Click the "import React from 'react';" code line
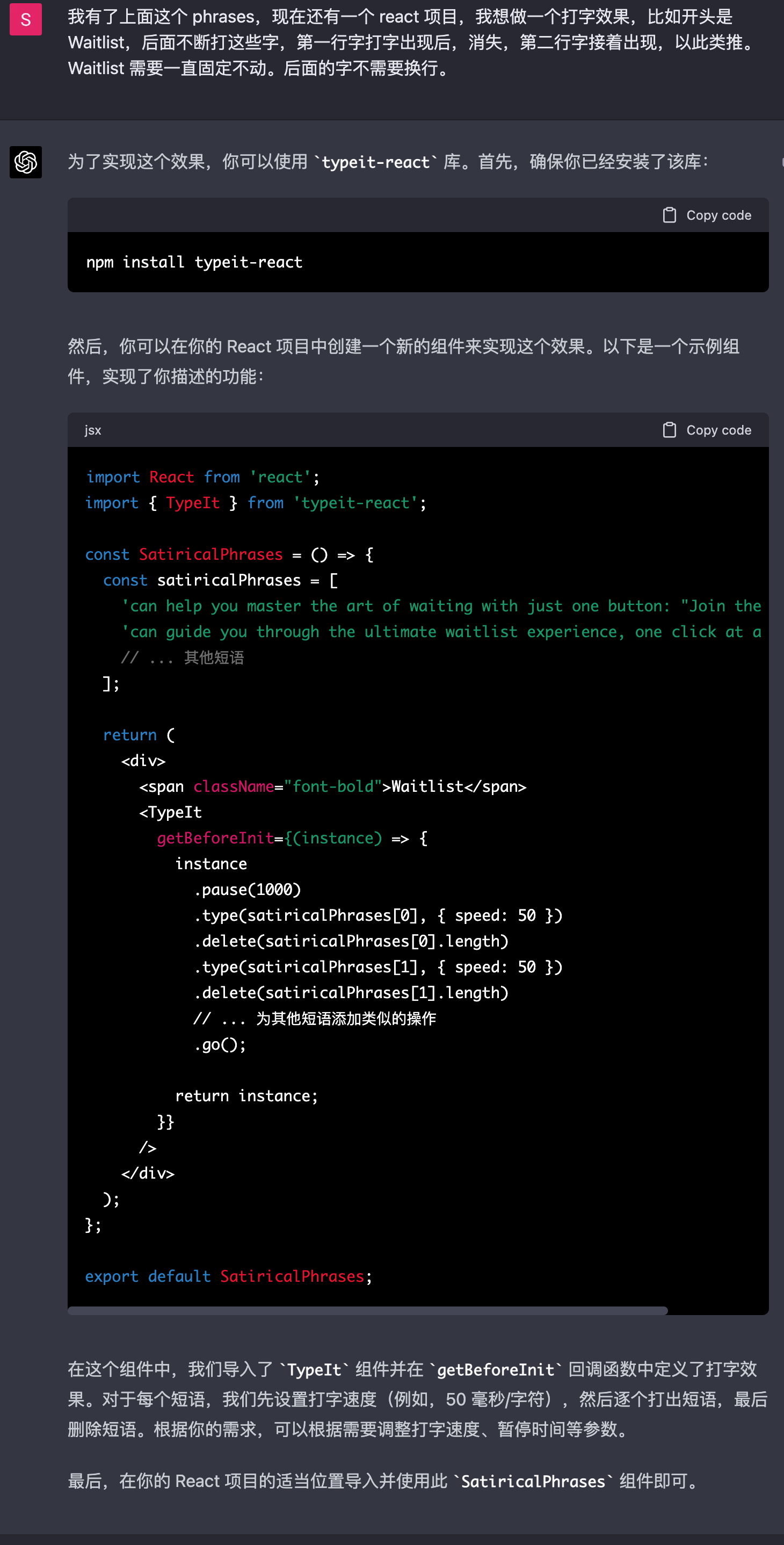The height and width of the screenshot is (1545, 784). pos(202,477)
